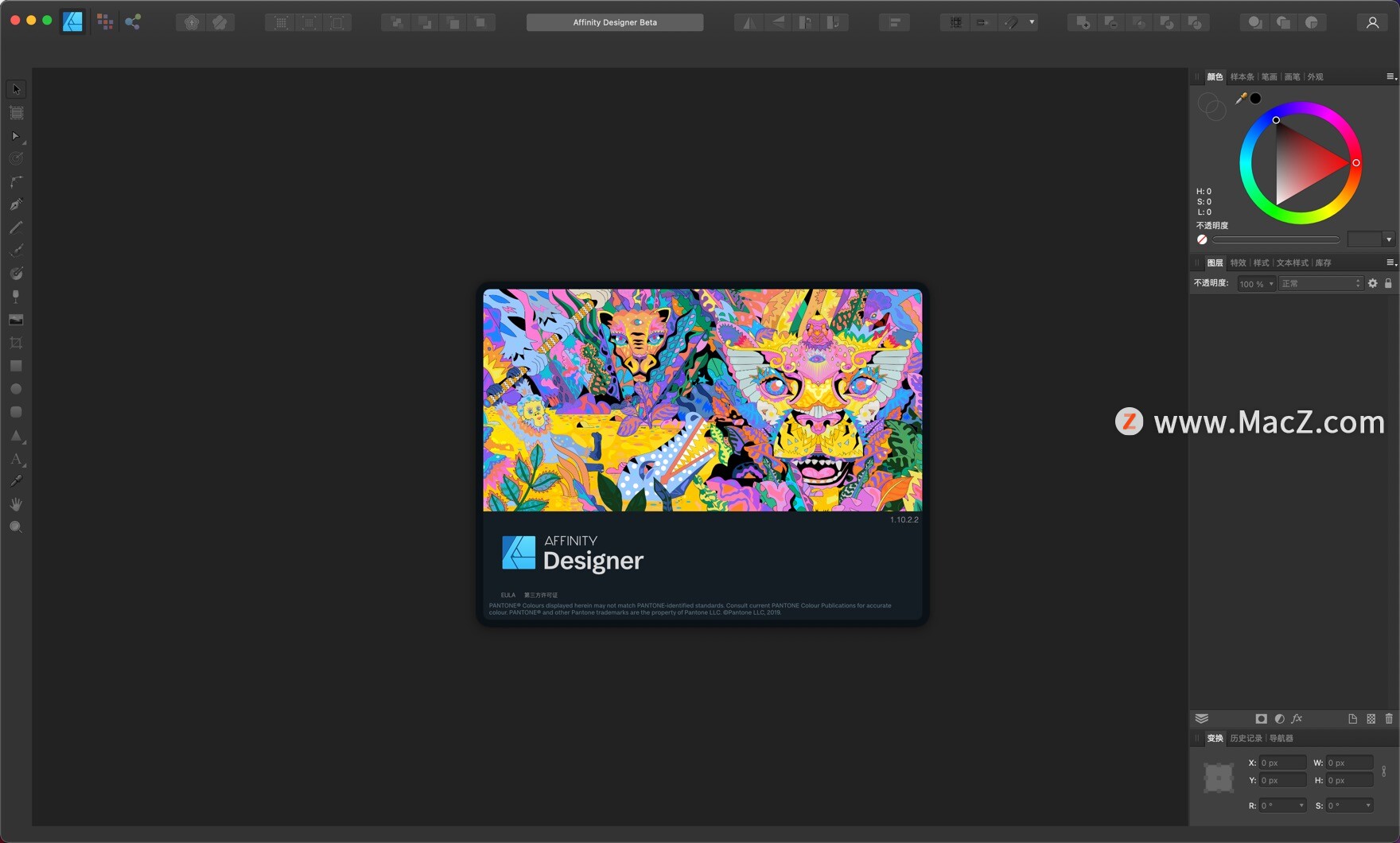1400x843 pixels.
Task: Open the alignment options toolbar button
Action: pos(895,22)
